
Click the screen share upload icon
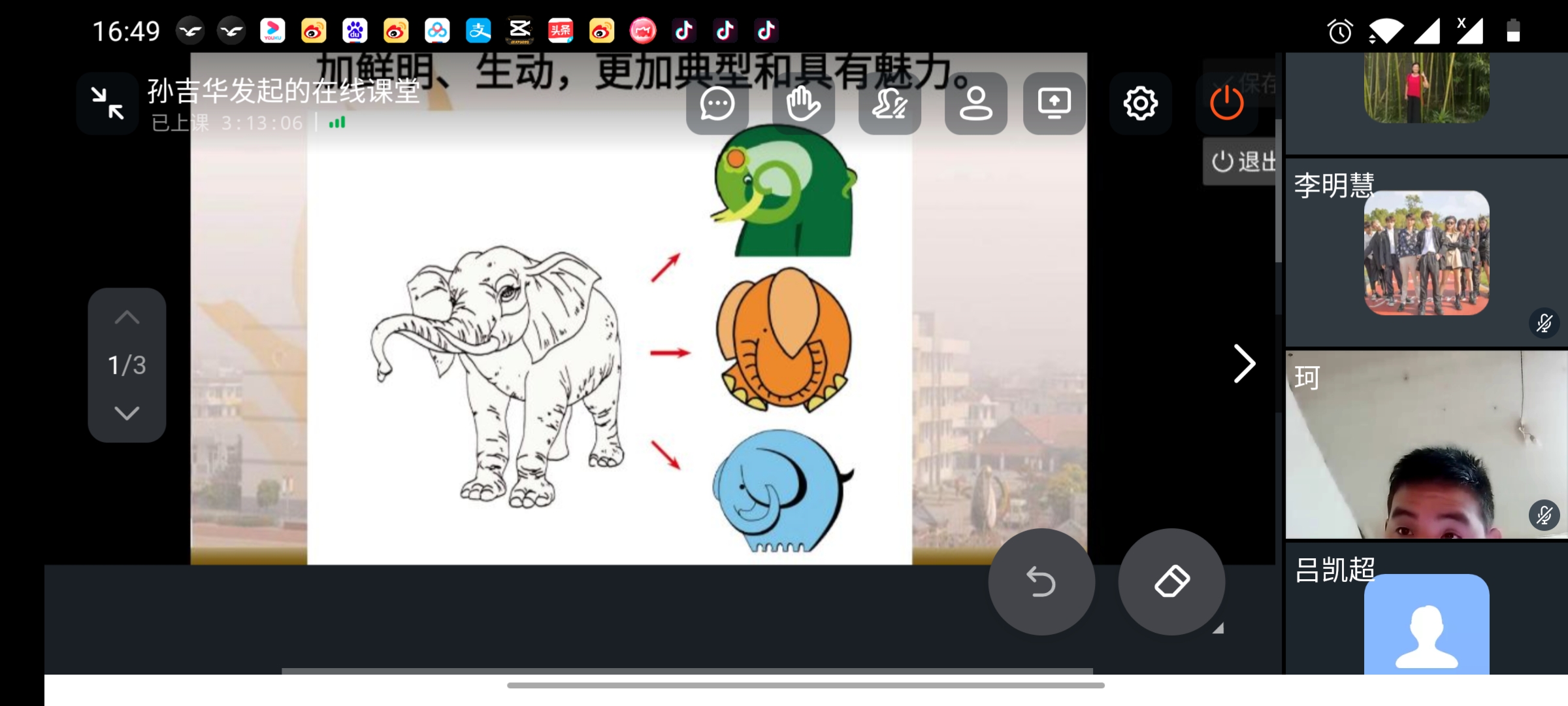1054,104
